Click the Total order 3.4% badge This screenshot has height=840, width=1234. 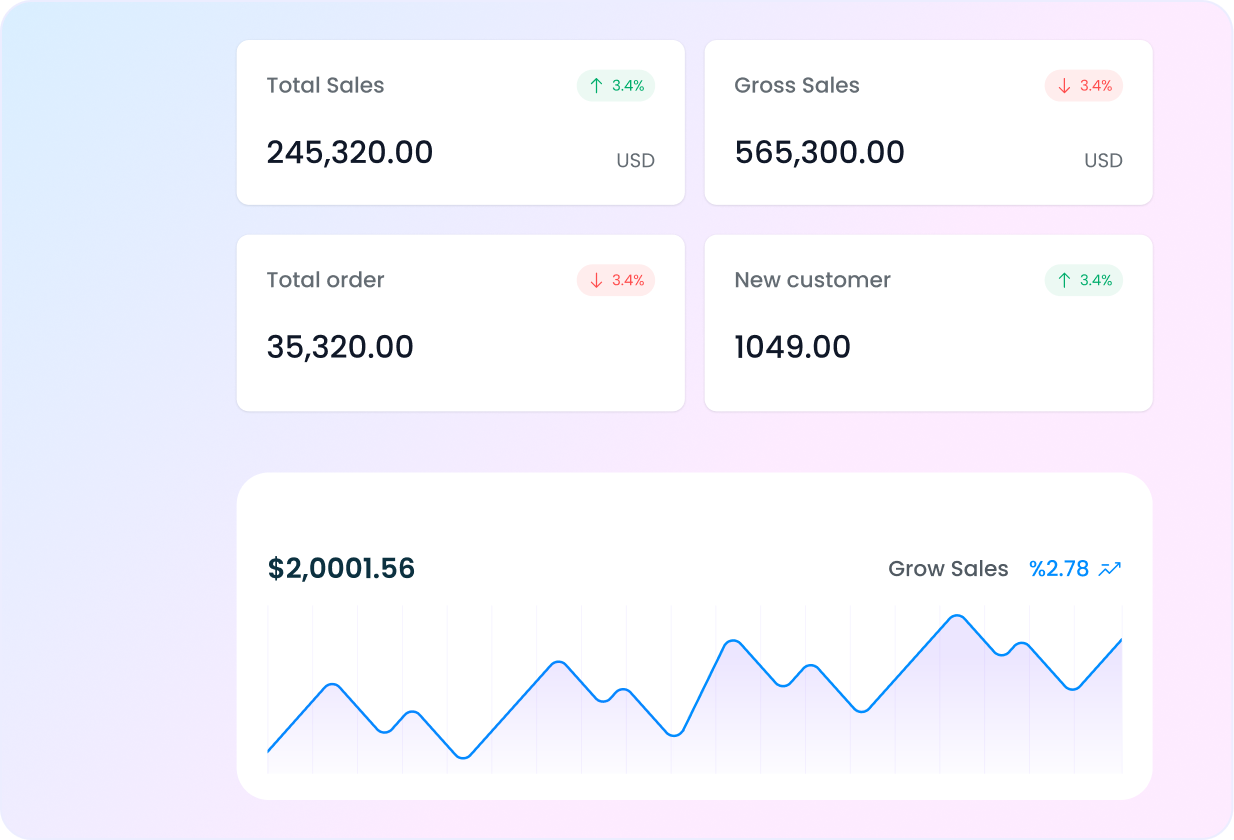click(x=616, y=281)
